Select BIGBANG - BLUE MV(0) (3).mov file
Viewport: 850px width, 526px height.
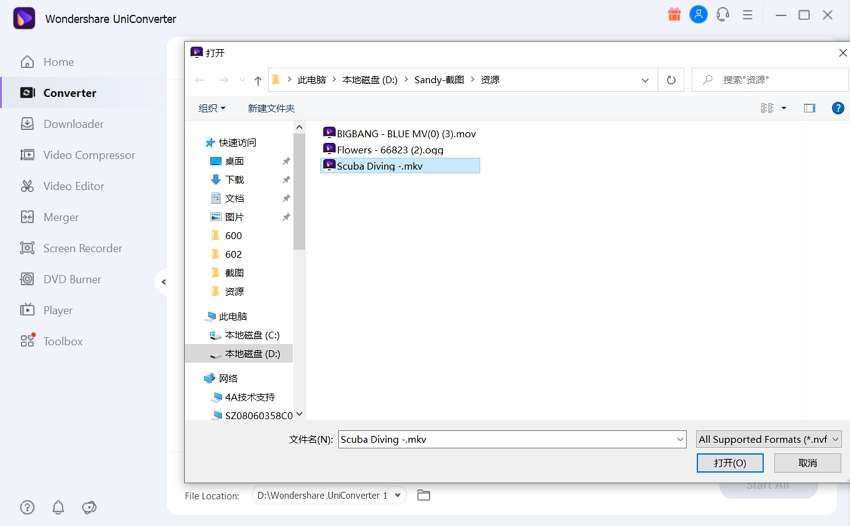click(x=400, y=133)
